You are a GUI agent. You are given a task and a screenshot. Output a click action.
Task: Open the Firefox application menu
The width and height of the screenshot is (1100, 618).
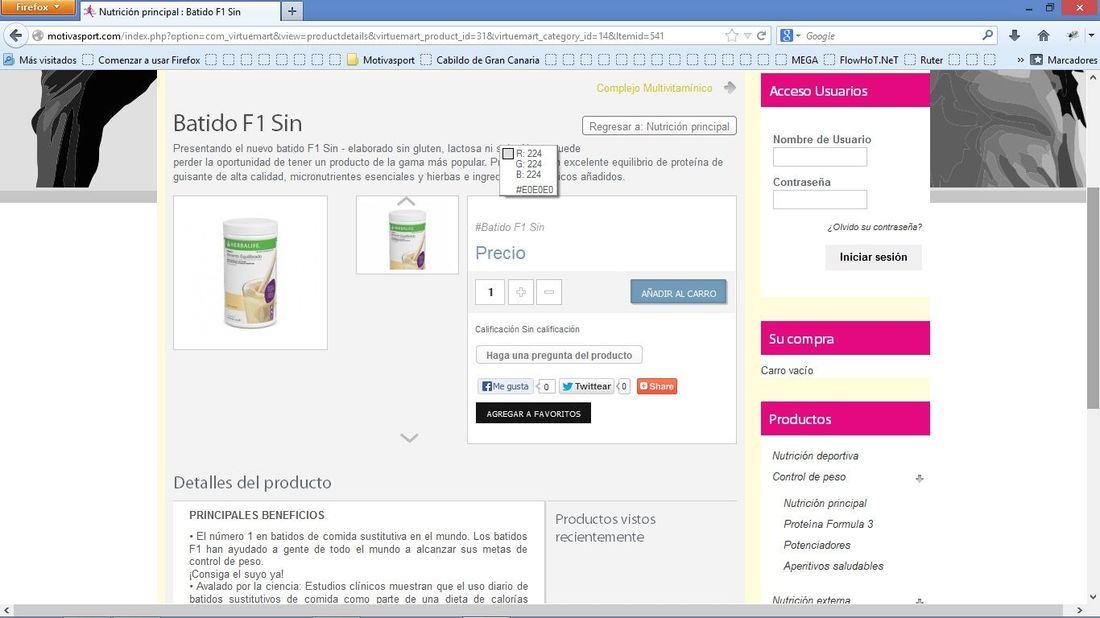point(37,7)
